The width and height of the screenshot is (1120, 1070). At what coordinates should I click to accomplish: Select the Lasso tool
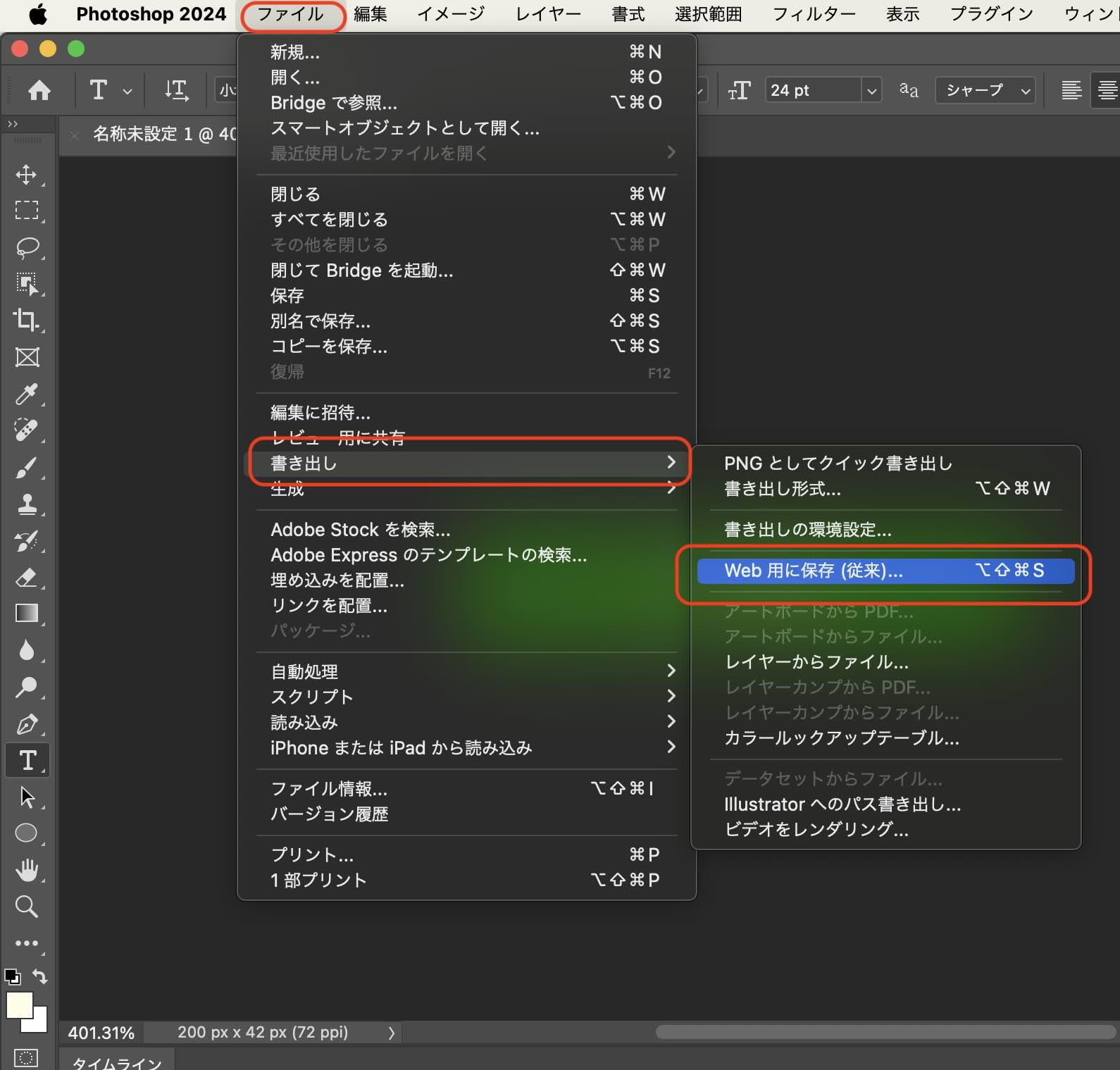click(x=27, y=247)
